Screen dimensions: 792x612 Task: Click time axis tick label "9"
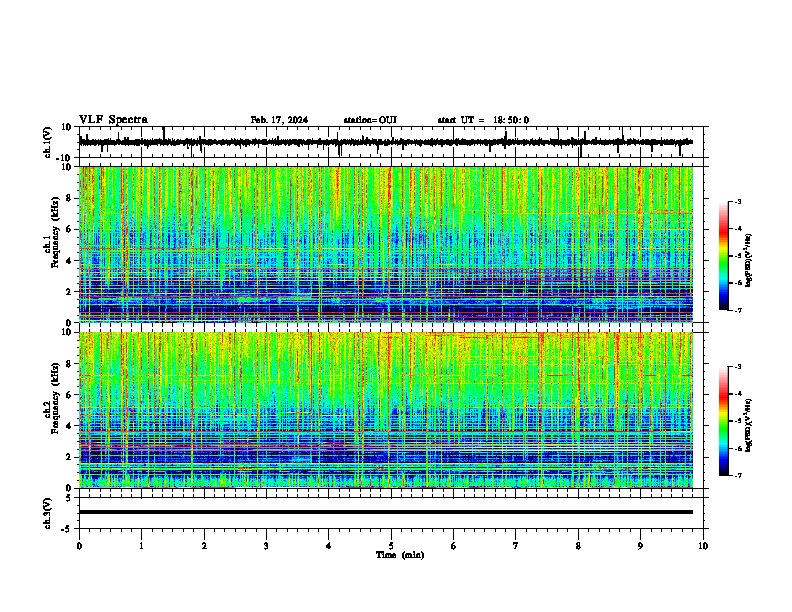[640, 546]
